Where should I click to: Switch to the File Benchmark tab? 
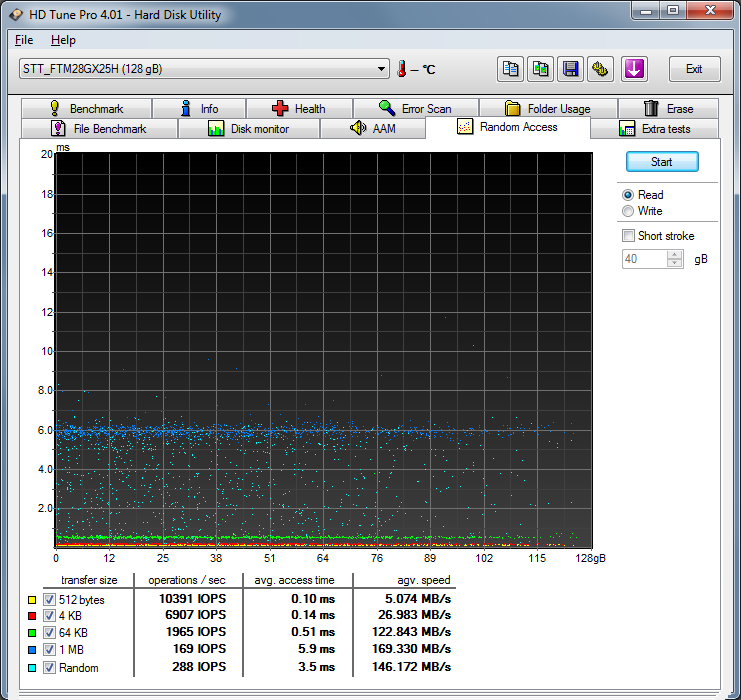pyautogui.click(x=99, y=129)
